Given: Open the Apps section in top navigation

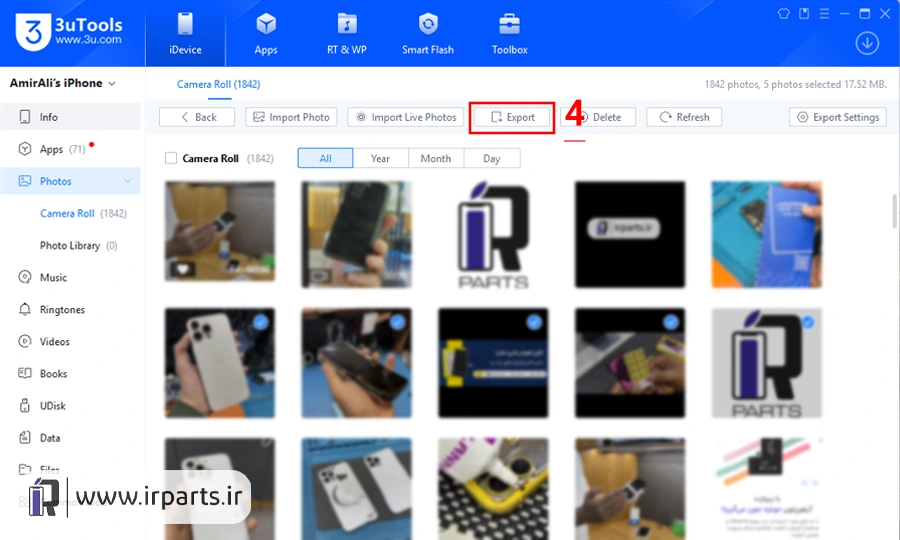Looking at the screenshot, I should pyautogui.click(x=266, y=33).
